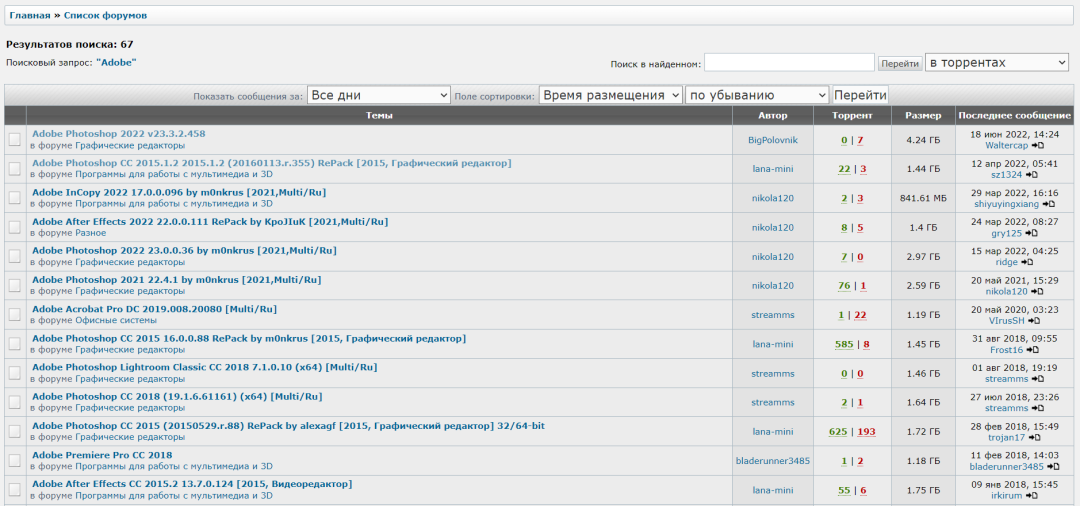This screenshot has height=506, width=1080.
Task: Click the "Adobe" search query link
Action: pyautogui.click(x=116, y=62)
